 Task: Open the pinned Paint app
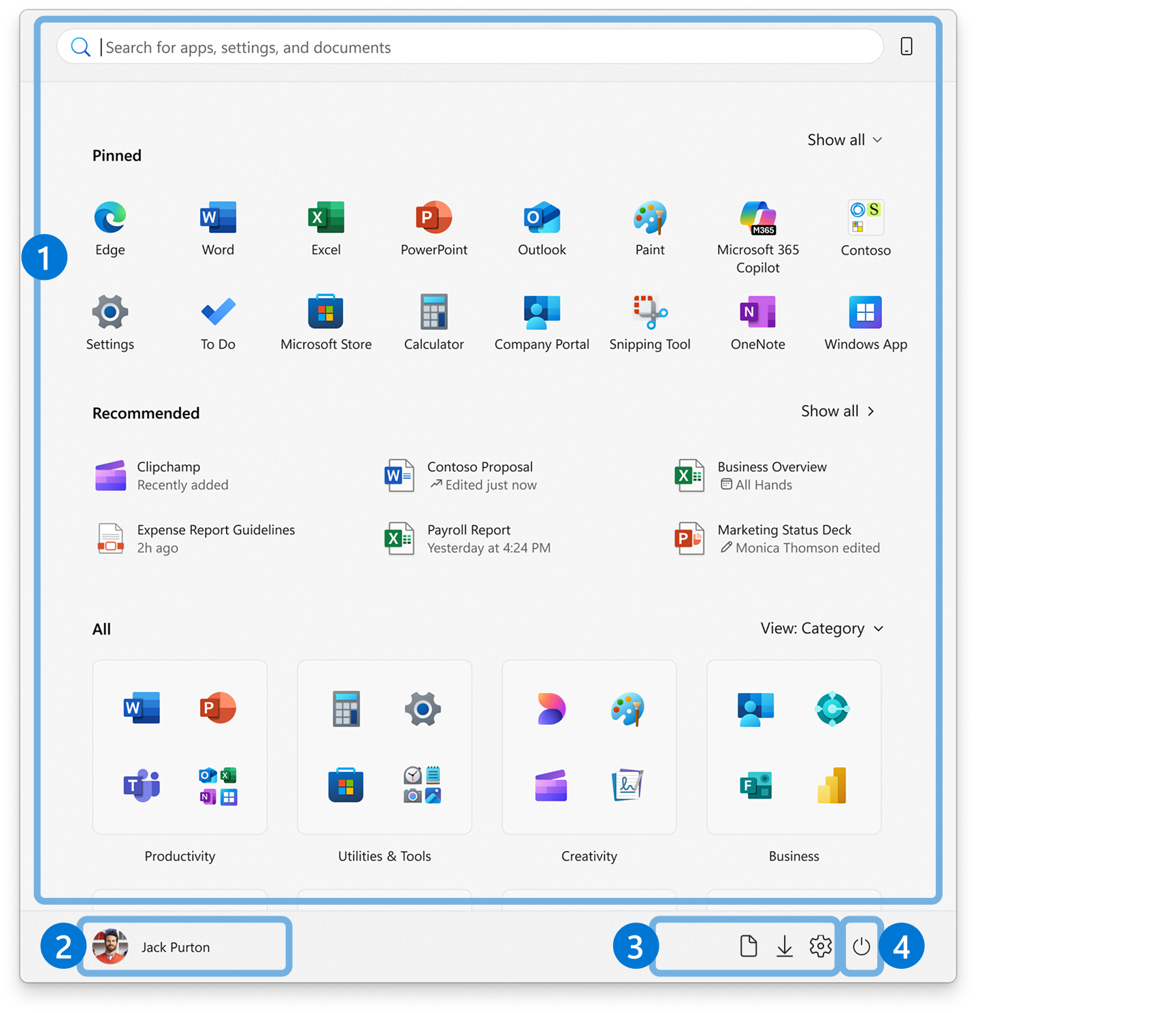(650, 229)
